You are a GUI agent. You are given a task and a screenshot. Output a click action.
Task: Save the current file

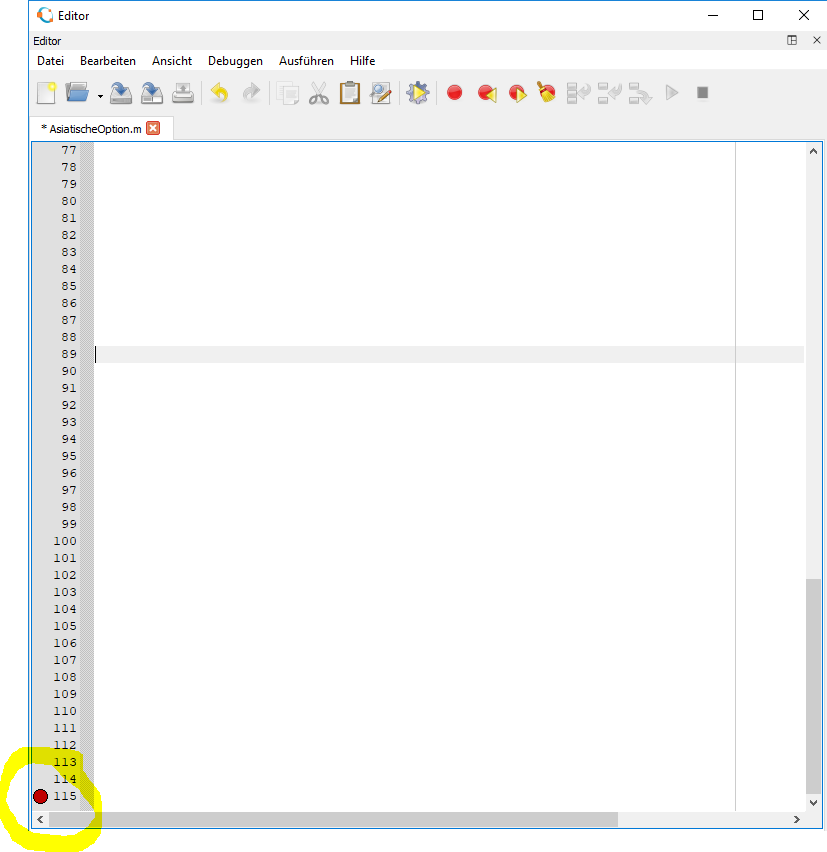point(121,93)
